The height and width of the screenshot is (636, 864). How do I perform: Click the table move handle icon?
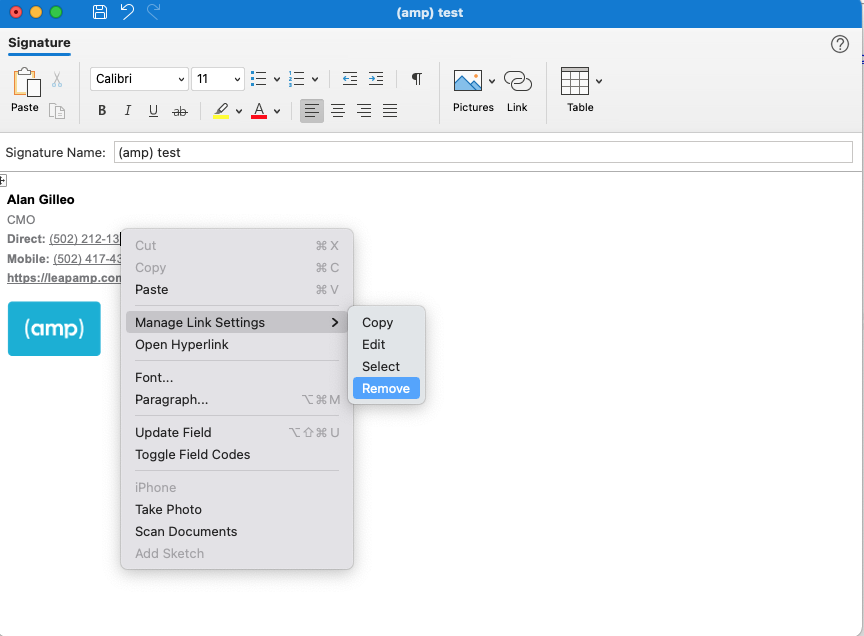3,180
